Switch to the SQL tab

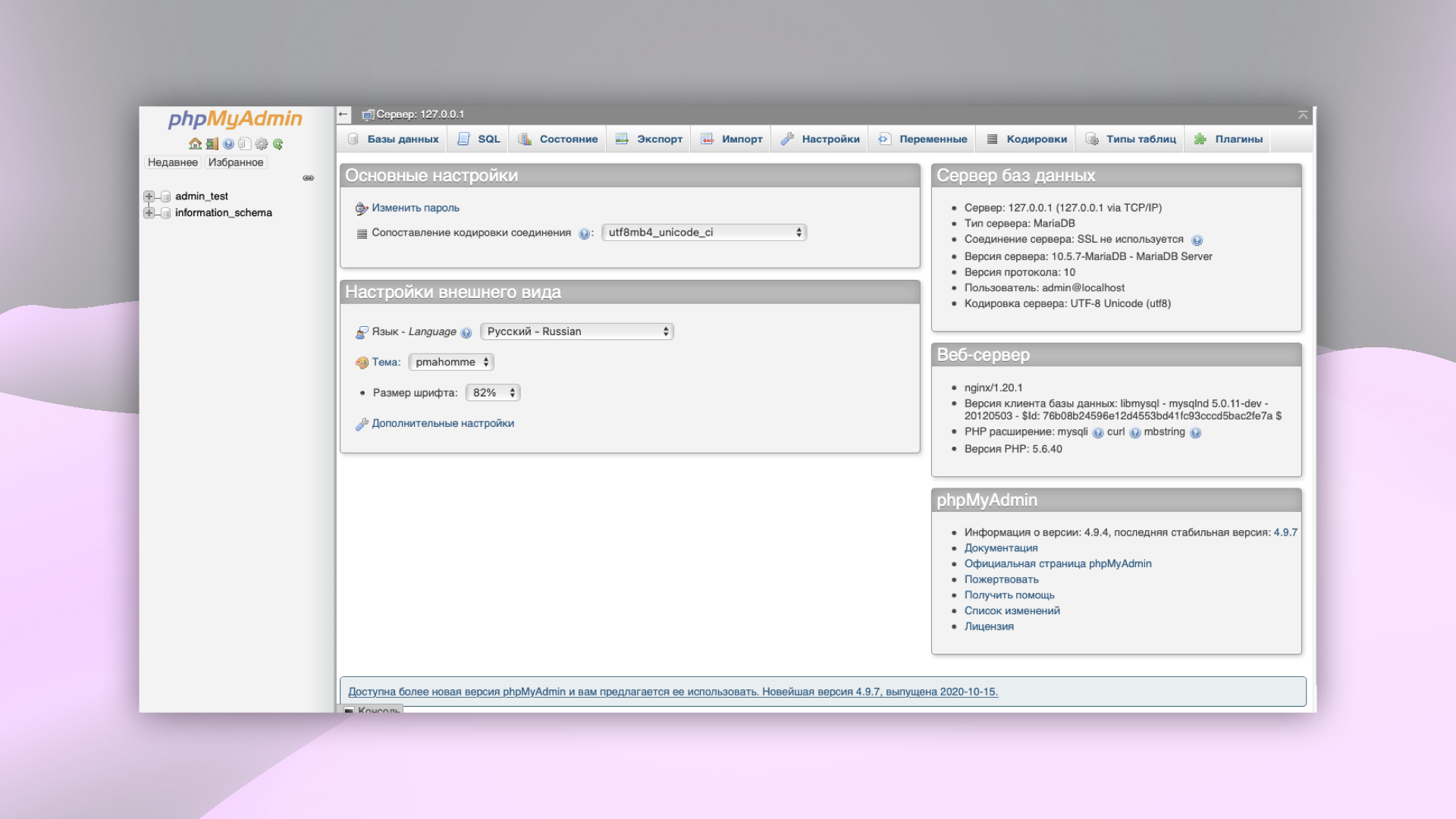(478, 139)
